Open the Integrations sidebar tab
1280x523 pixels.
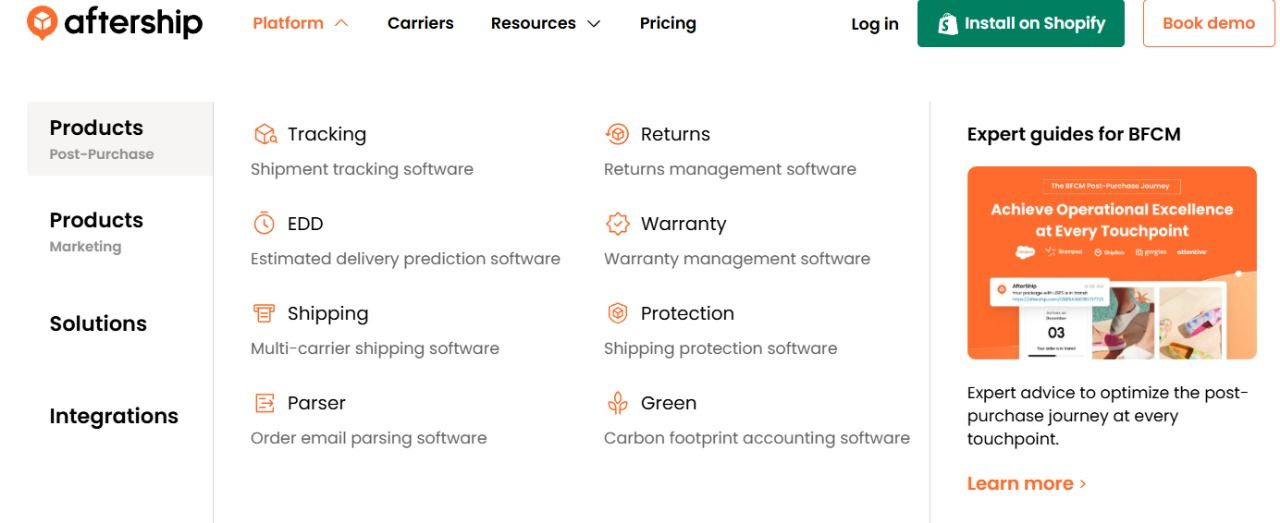tap(114, 416)
